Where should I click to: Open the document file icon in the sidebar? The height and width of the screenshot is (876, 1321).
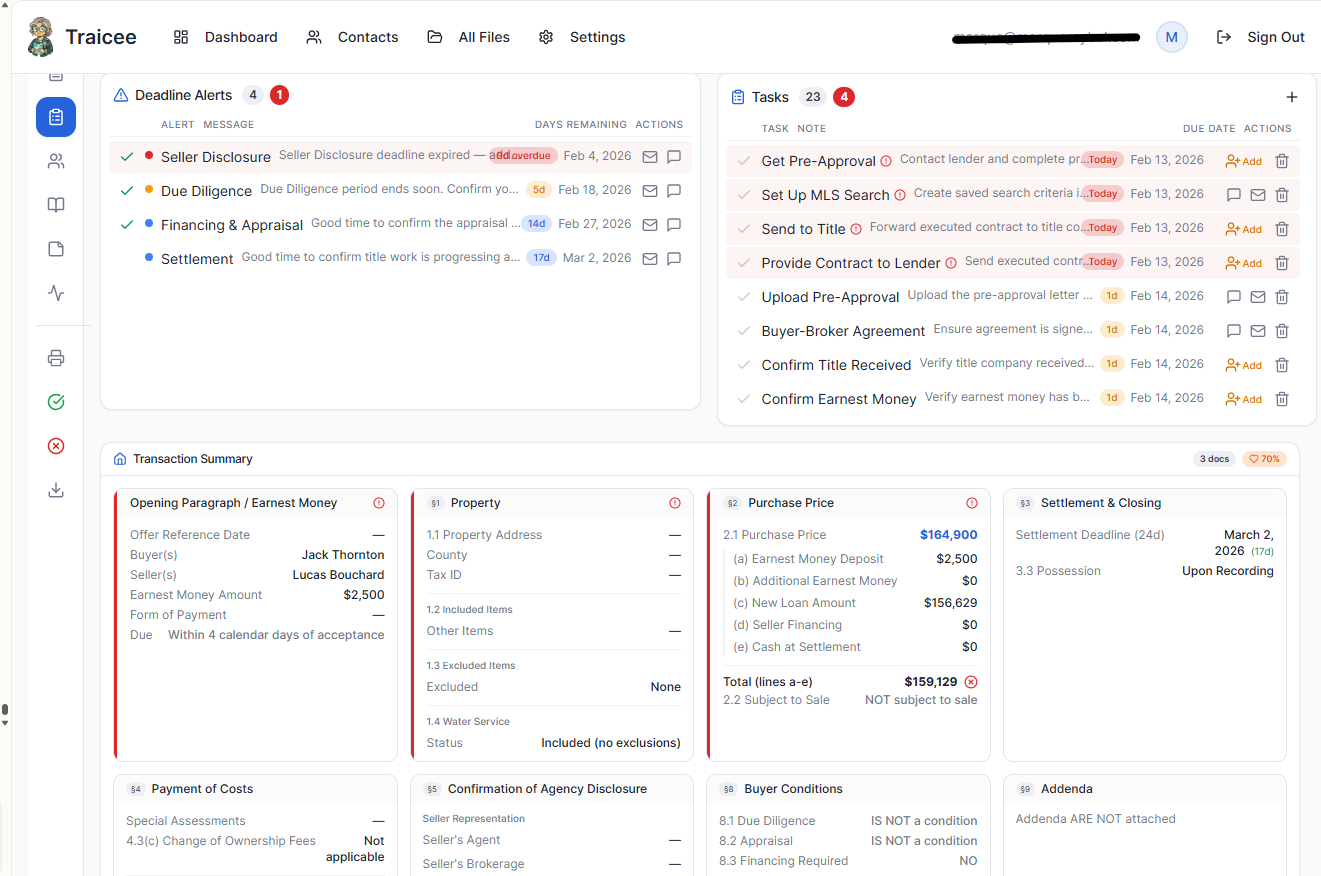click(x=56, y=249)
